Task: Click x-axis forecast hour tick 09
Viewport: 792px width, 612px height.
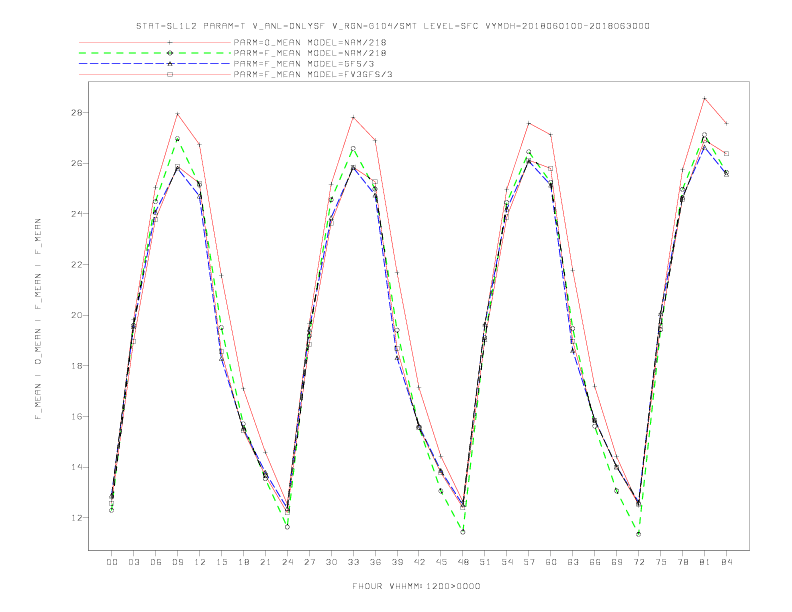Action: (177, 562)
